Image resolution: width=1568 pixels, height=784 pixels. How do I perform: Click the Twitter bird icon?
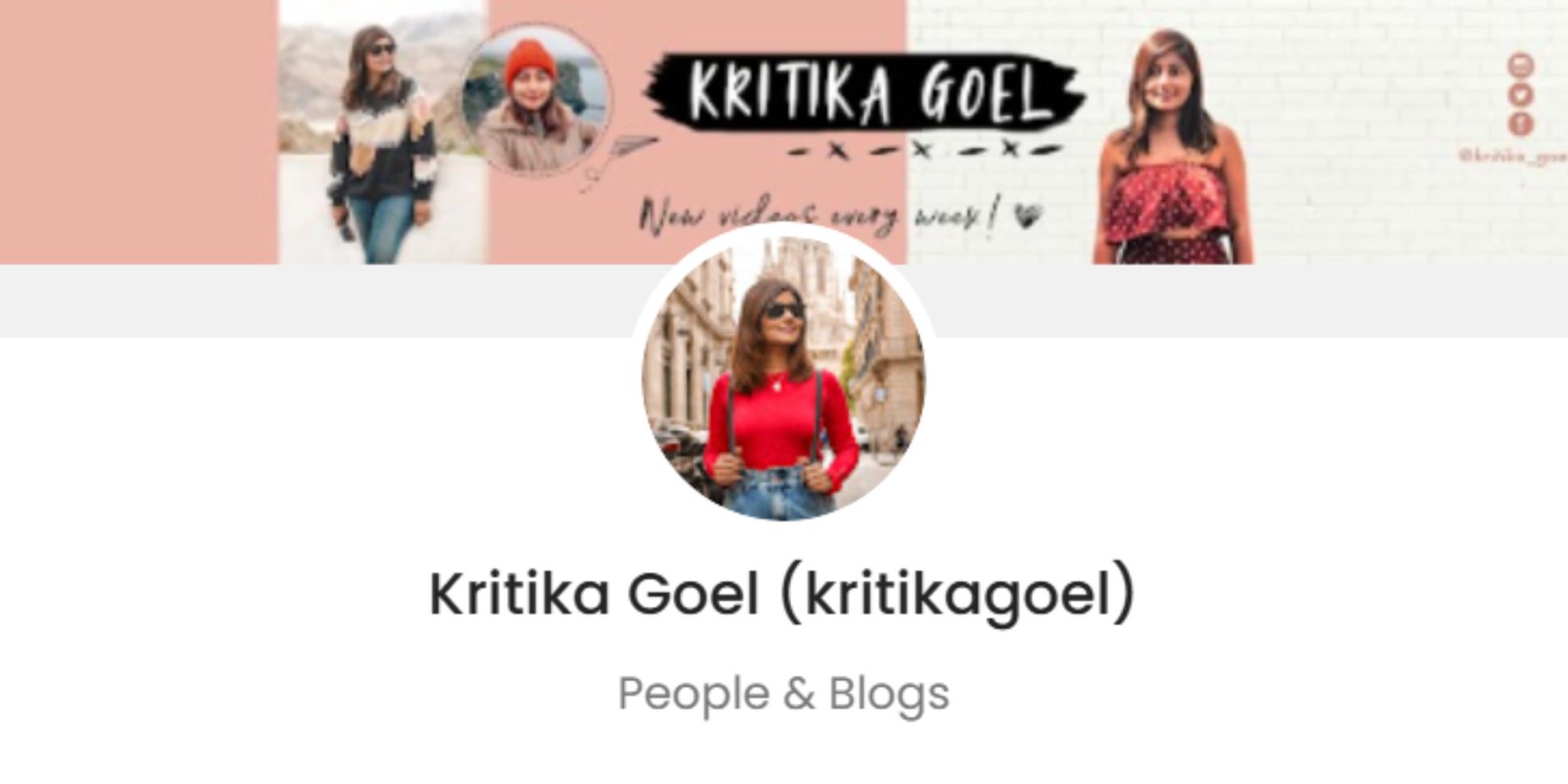click(1520, 95)
